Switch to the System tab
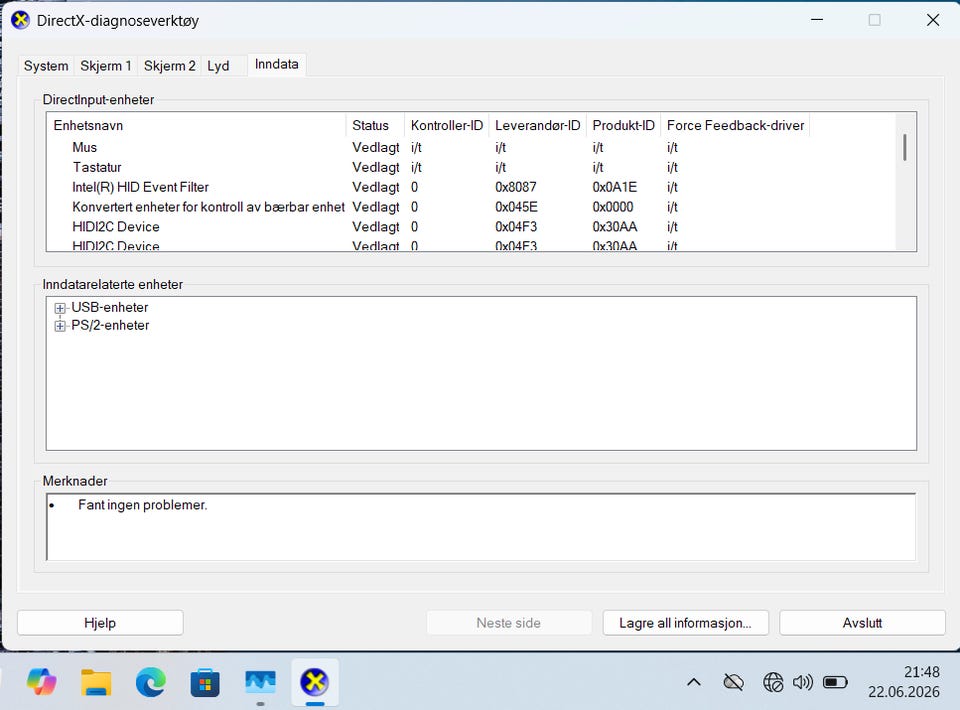The image size is (960, 710). coord(46,65)
